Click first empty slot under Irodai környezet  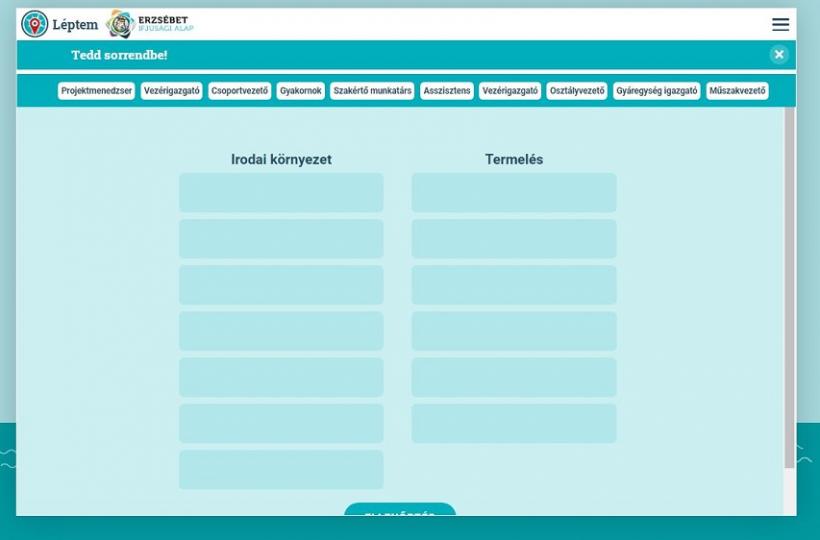click(x=281, y=193)
